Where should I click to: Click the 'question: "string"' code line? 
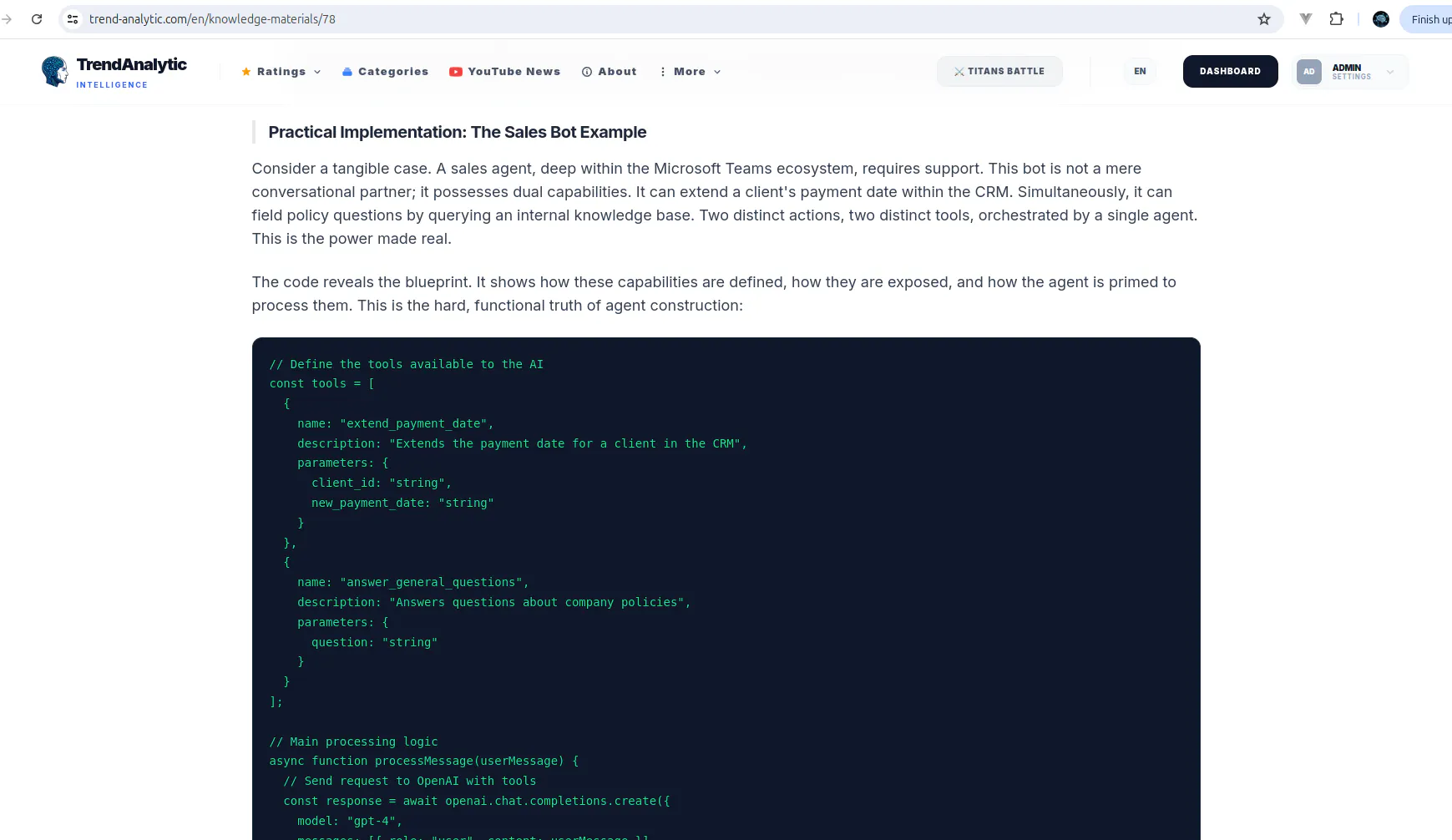click(374, 642)
